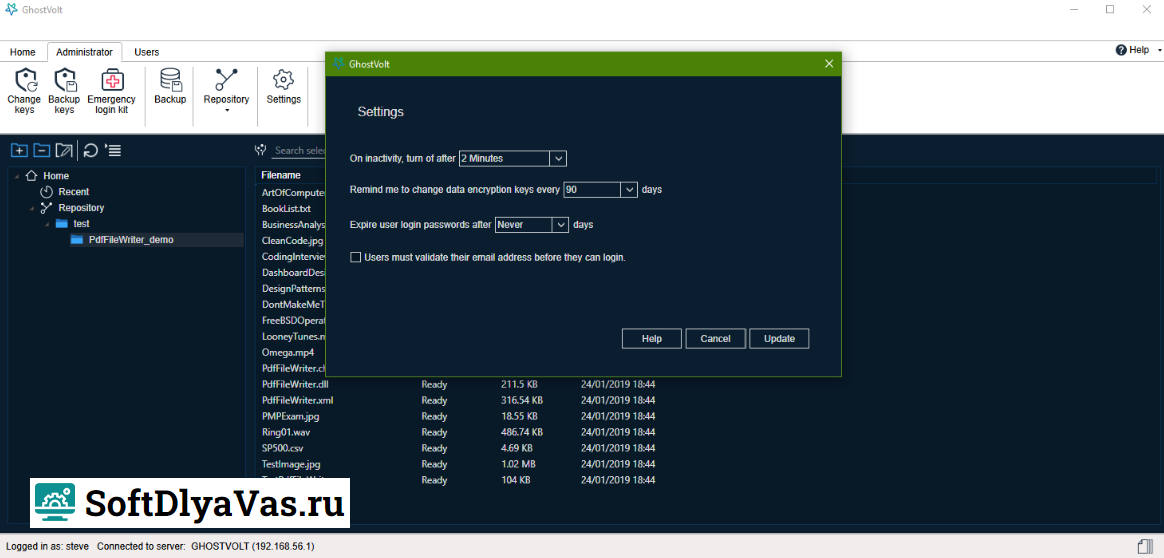The image size is (1164, 558).
Task: Click the 316.54 KB size cell
Action: point(523,400)
